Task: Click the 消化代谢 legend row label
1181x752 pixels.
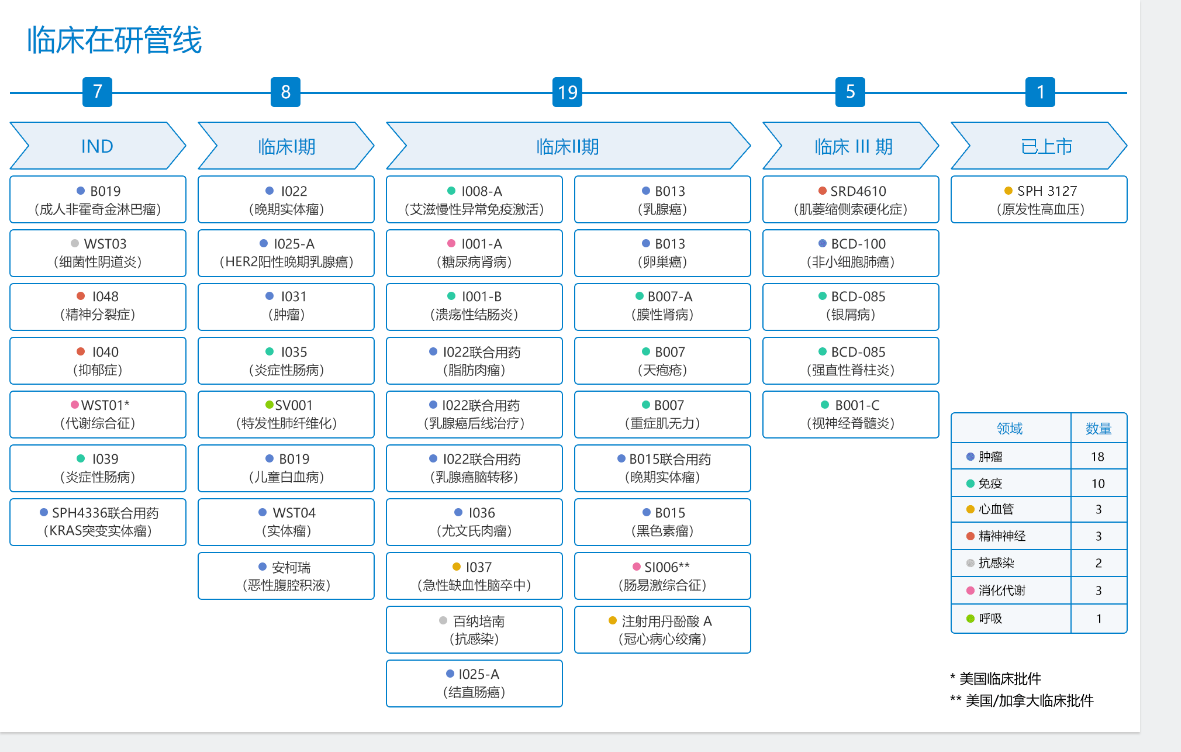Action: 1002,591
